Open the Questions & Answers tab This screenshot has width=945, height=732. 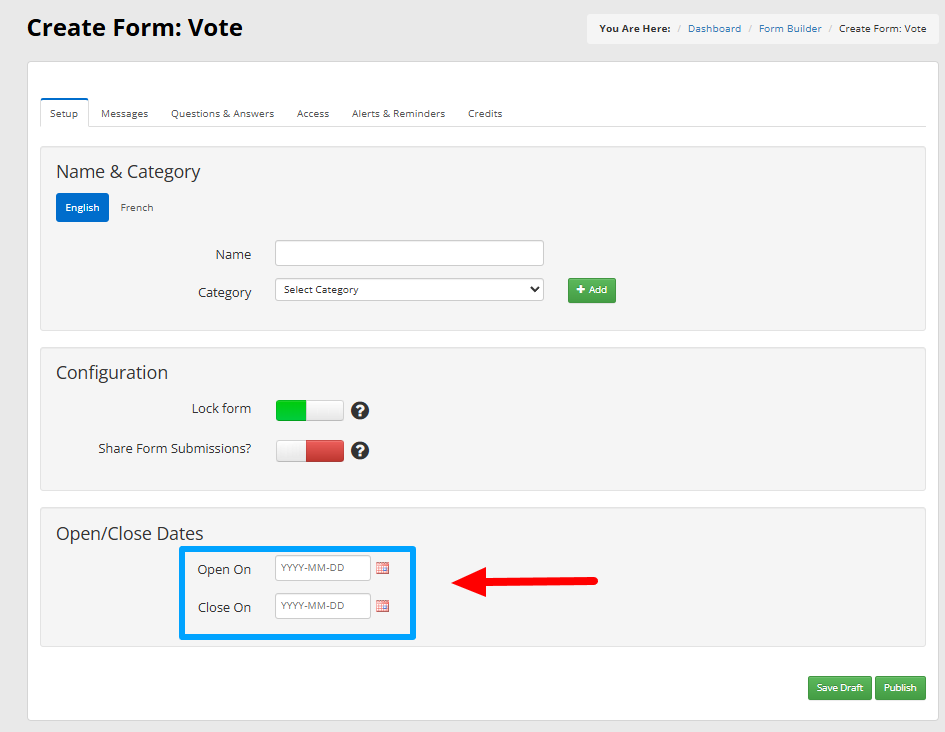coord(222,113)
